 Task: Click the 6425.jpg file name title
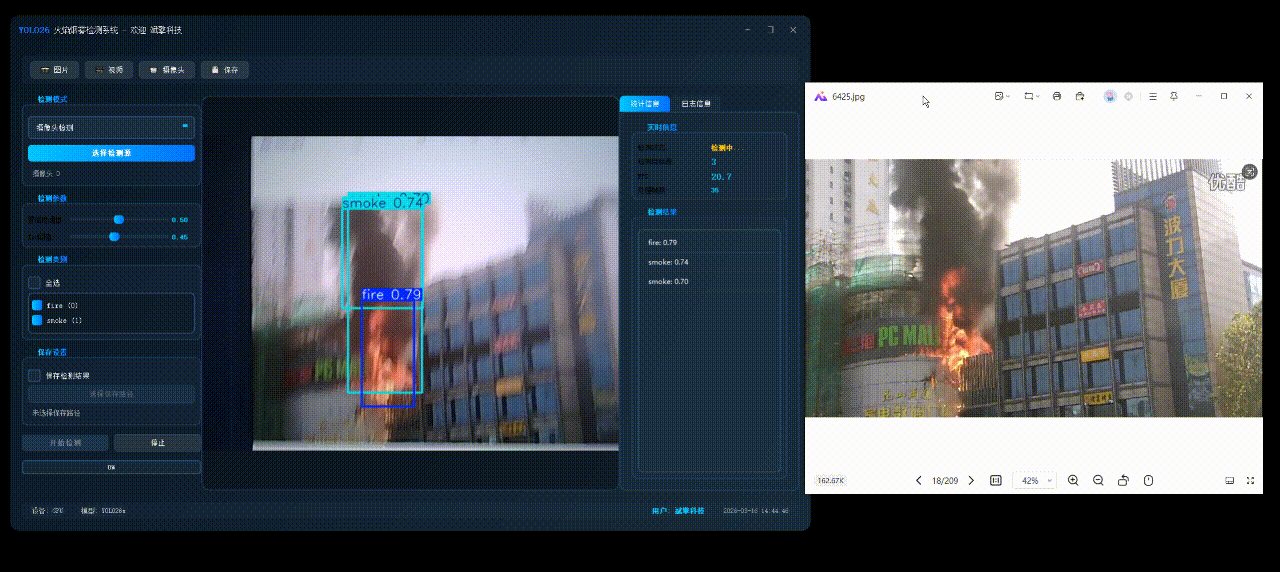pyautogui.click(x=848, y=97)
